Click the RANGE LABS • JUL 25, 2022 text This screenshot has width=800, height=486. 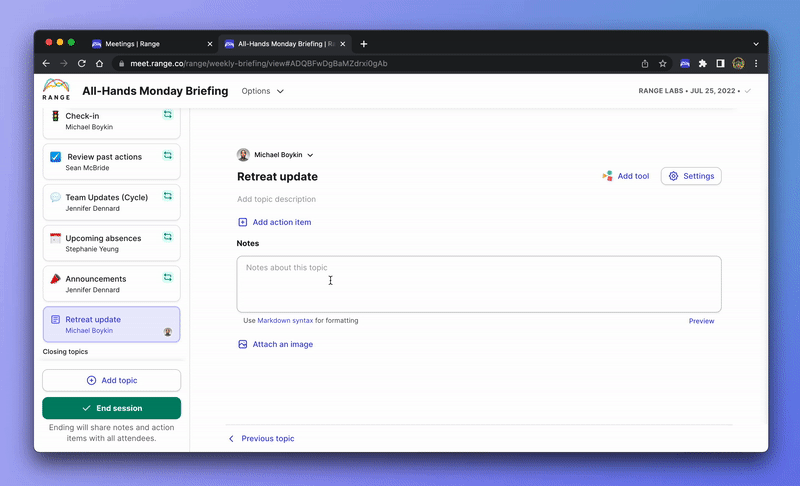point(689,91)
